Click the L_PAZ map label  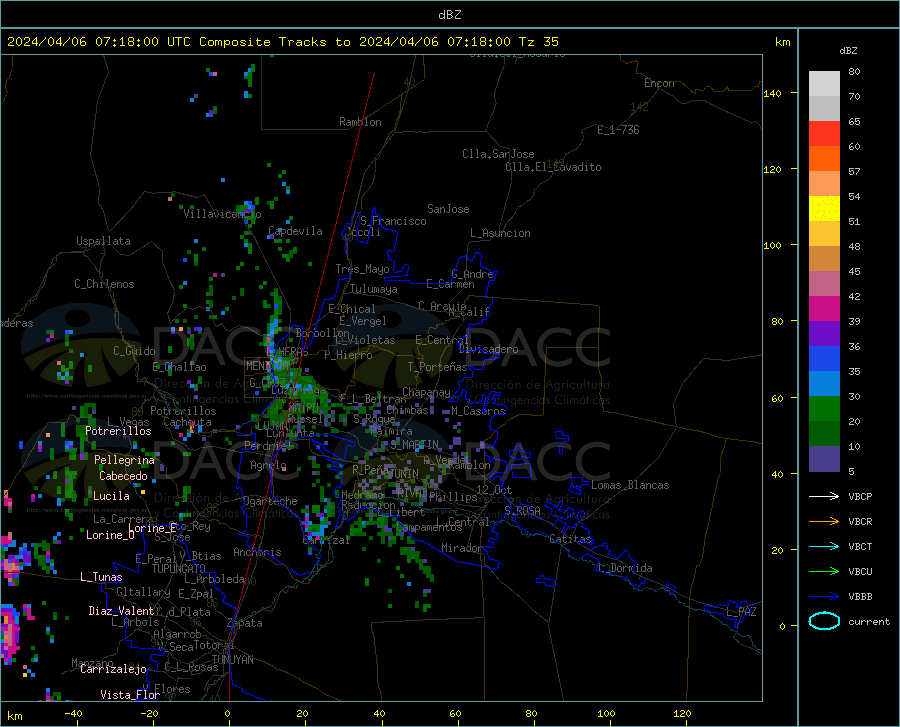[741, 612]
